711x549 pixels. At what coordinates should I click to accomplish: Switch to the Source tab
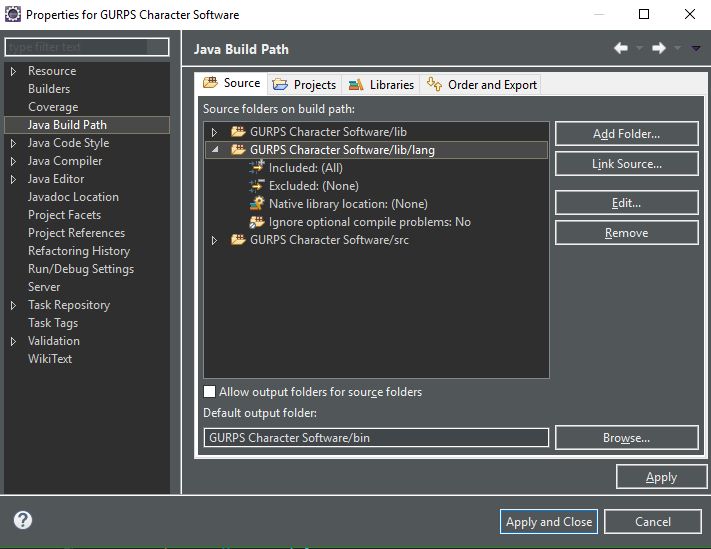(232, 83)
